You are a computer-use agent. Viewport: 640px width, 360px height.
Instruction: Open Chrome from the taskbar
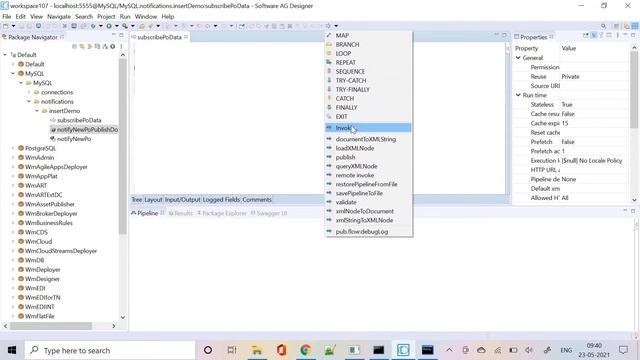tap(305, 350)
